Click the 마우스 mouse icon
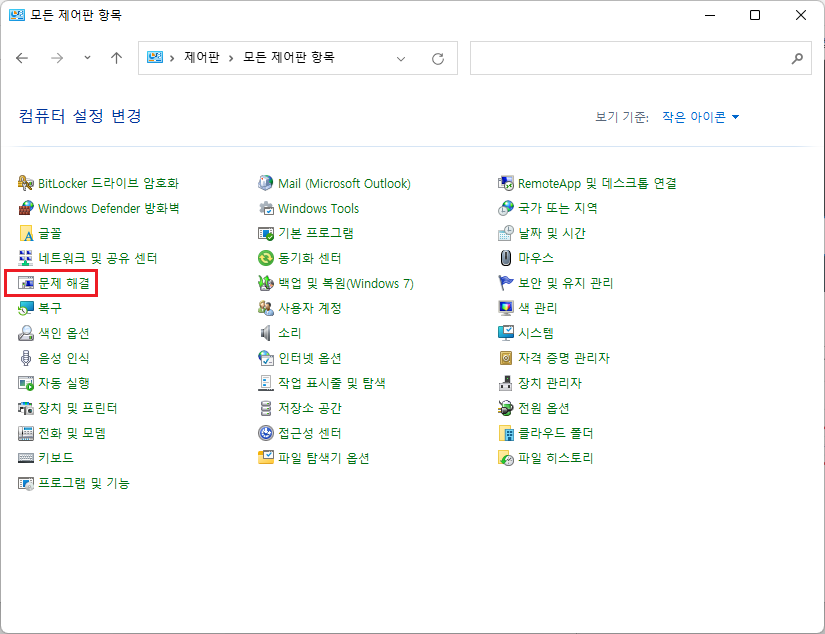The height and width of the screenshot is (634, 825). click(506, 259)
